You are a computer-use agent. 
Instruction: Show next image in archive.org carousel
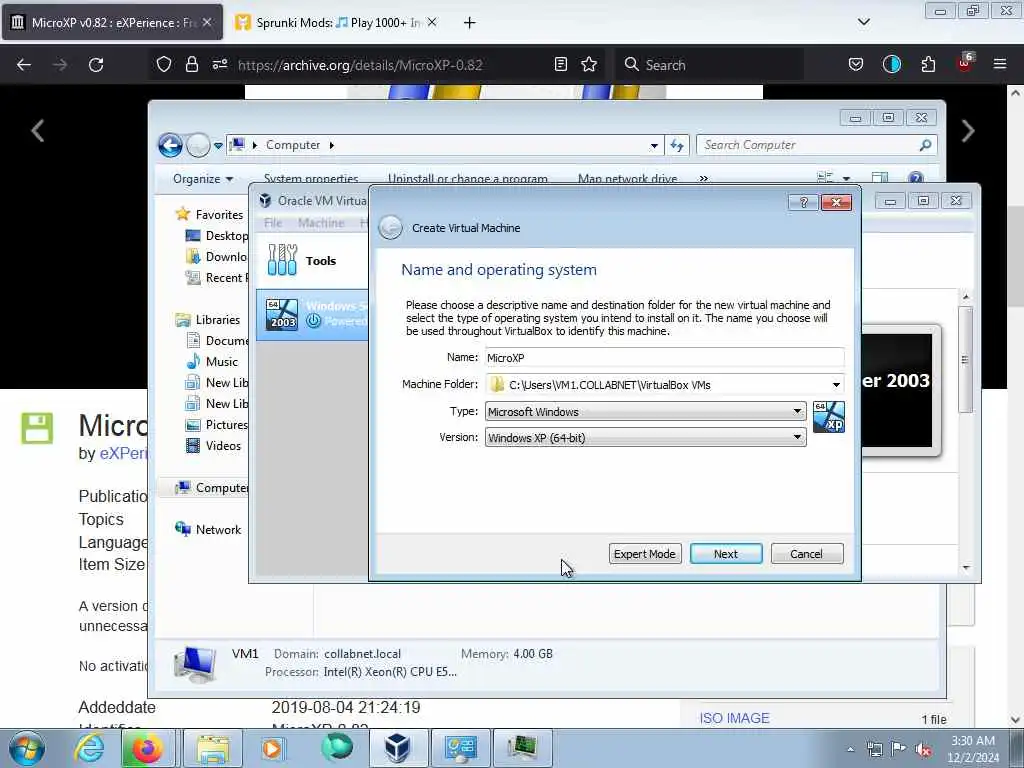[x=967, y=131]
